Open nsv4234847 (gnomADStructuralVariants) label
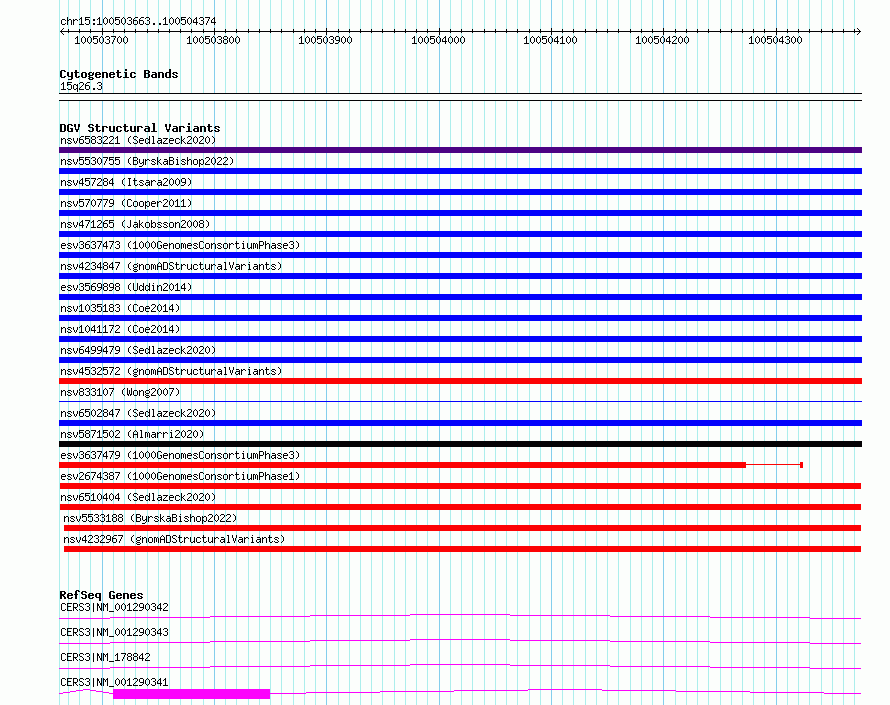 (171, 266)
